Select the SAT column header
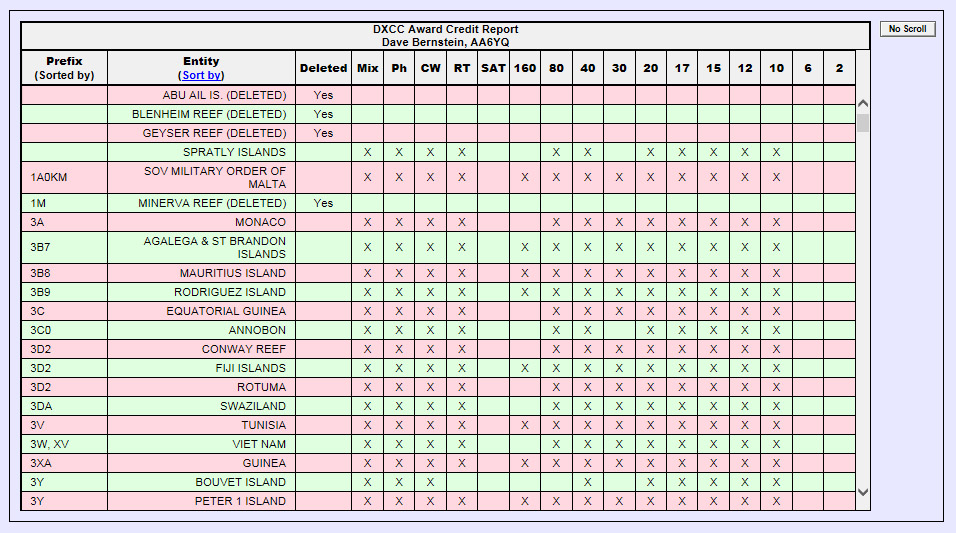956x533 pixels. [493, 68]
